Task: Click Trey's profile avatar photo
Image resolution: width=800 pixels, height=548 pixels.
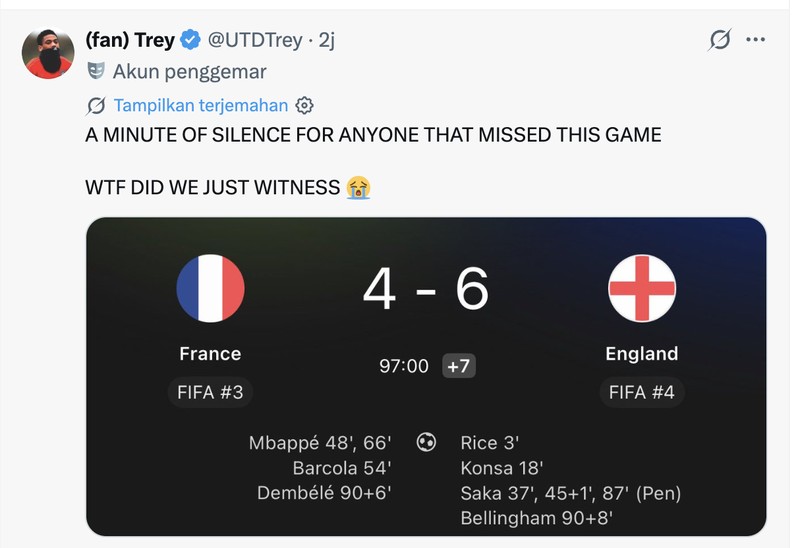Action: tap(48, 54)
